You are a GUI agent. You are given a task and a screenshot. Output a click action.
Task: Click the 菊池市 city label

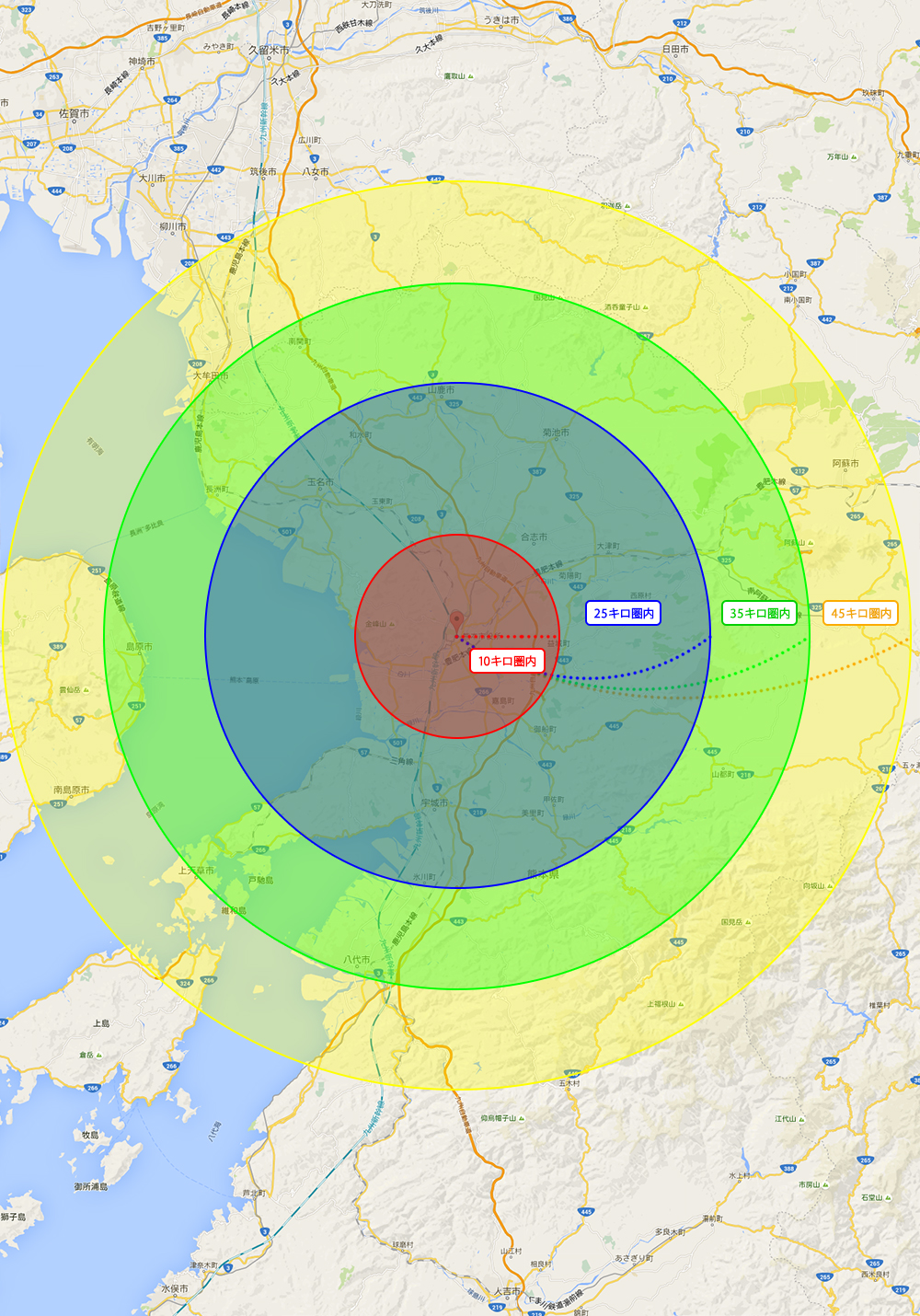pos(556,432)
